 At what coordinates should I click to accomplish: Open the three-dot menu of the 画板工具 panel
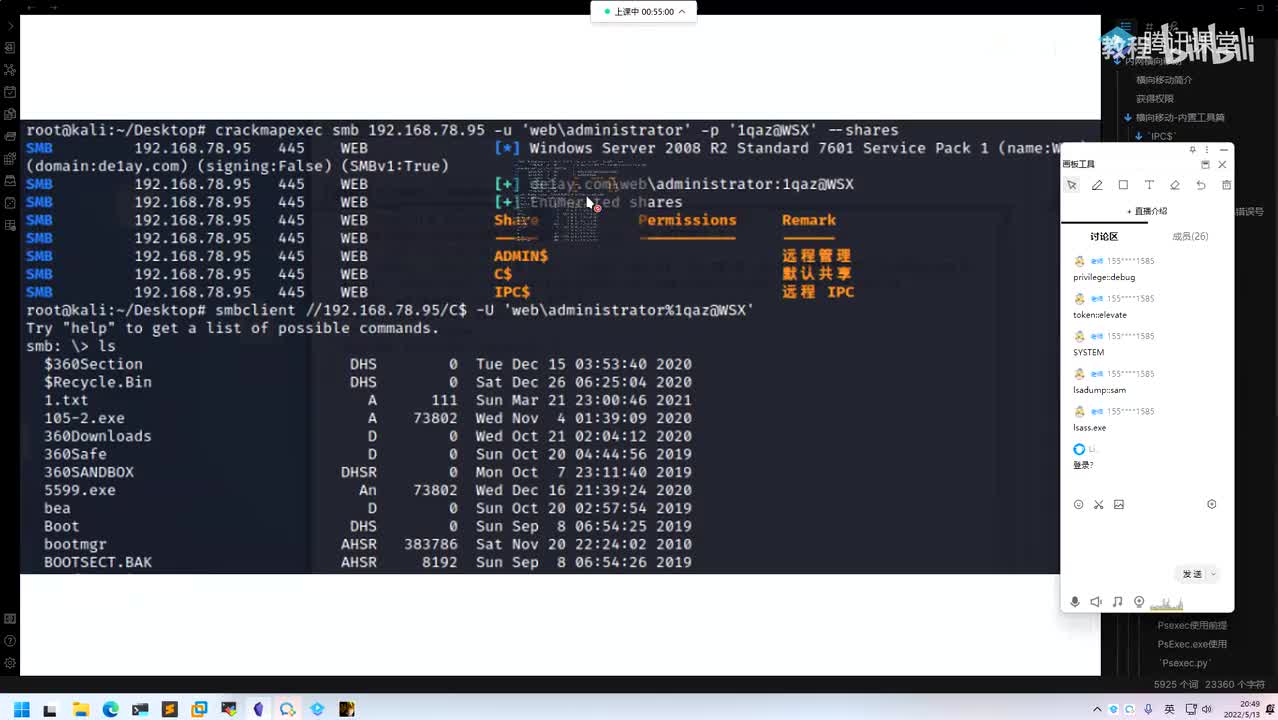[x=1207, y=150]
